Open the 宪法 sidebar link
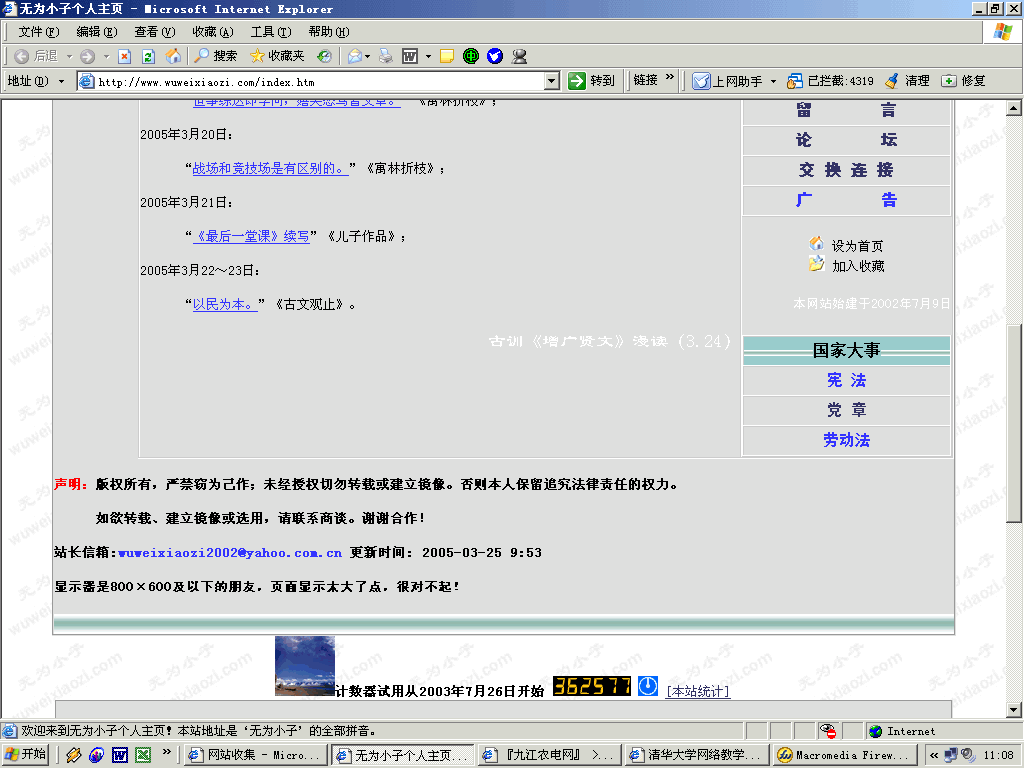The image size is (1024, 768). click(846, 381)
